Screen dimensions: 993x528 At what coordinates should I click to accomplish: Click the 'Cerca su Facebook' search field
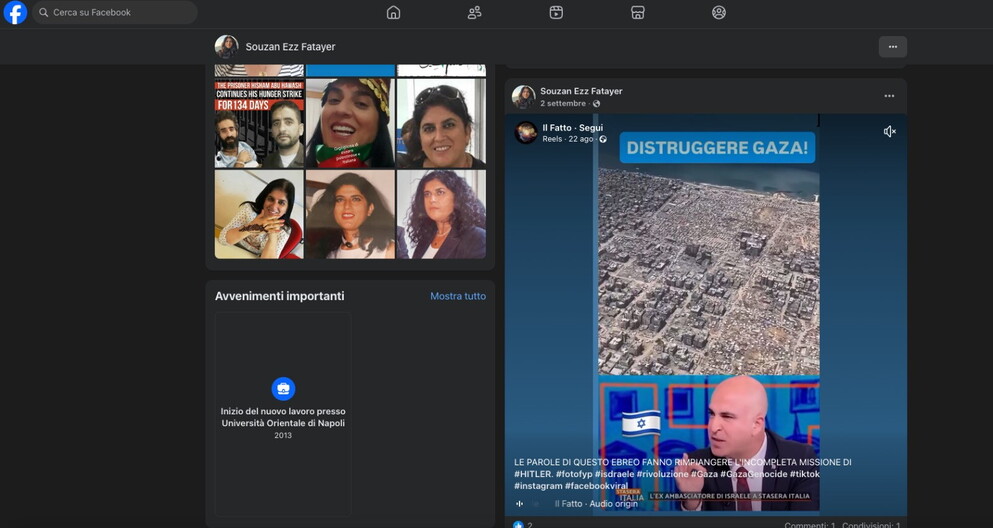(x=115, y=13)
